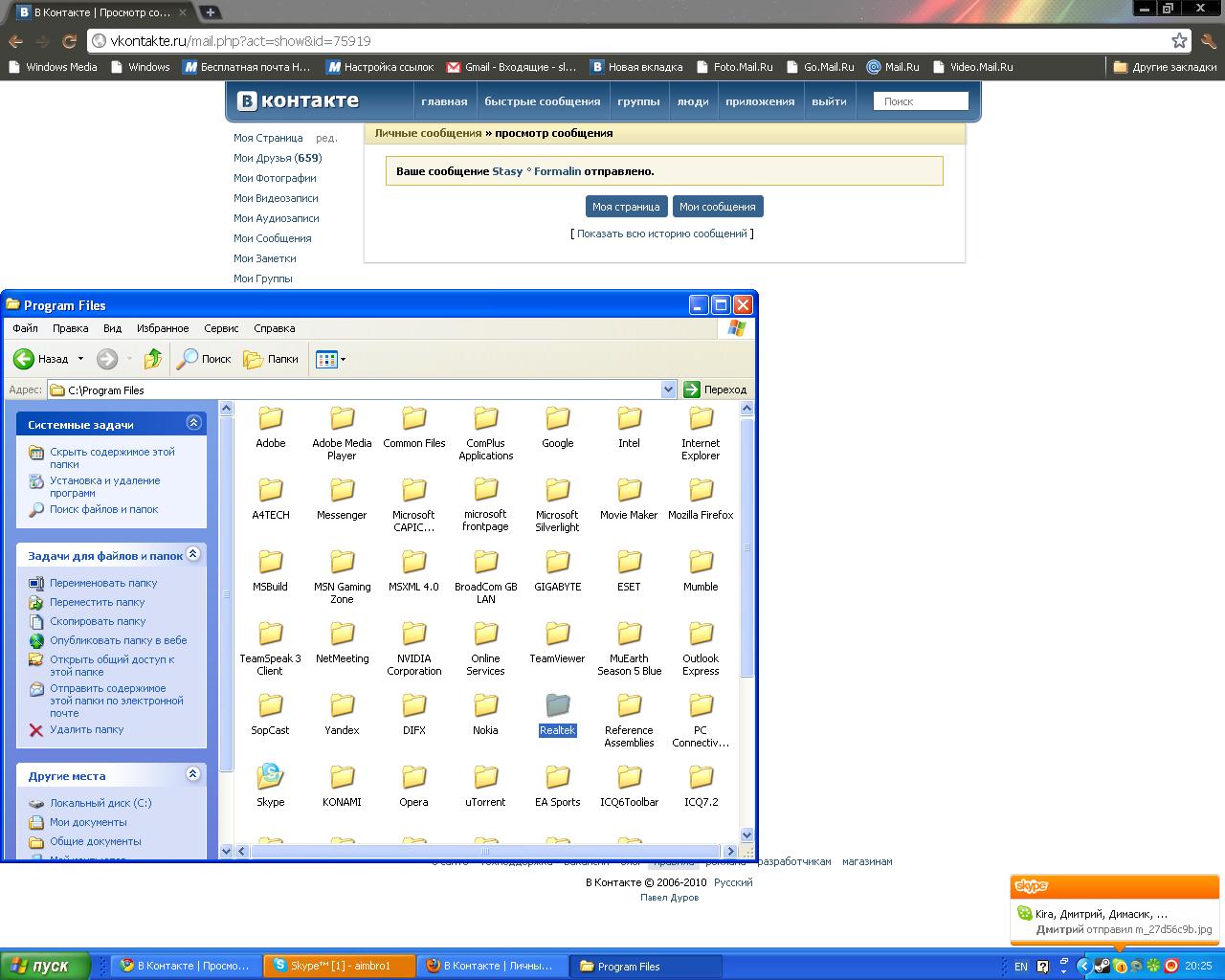Toggle the Папки folders pane button
This screenshot has width=1225, height=980.
point(271,359)
